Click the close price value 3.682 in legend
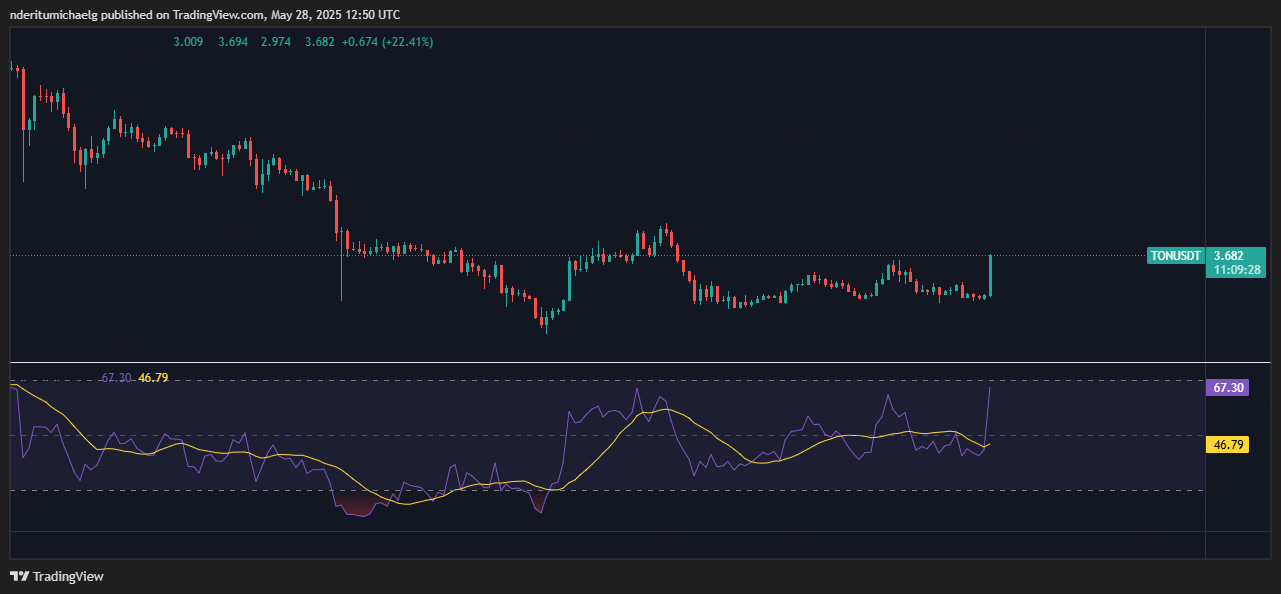The height and width of the screenshot is (594, 1281). [320, 42]
